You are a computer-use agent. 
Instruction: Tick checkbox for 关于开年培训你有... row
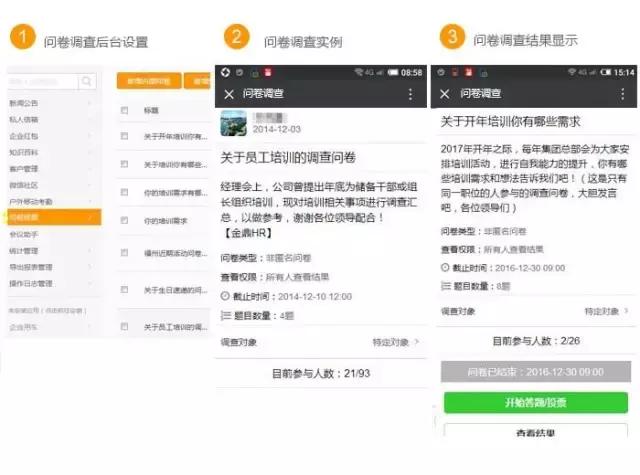(x=124, y=136)
